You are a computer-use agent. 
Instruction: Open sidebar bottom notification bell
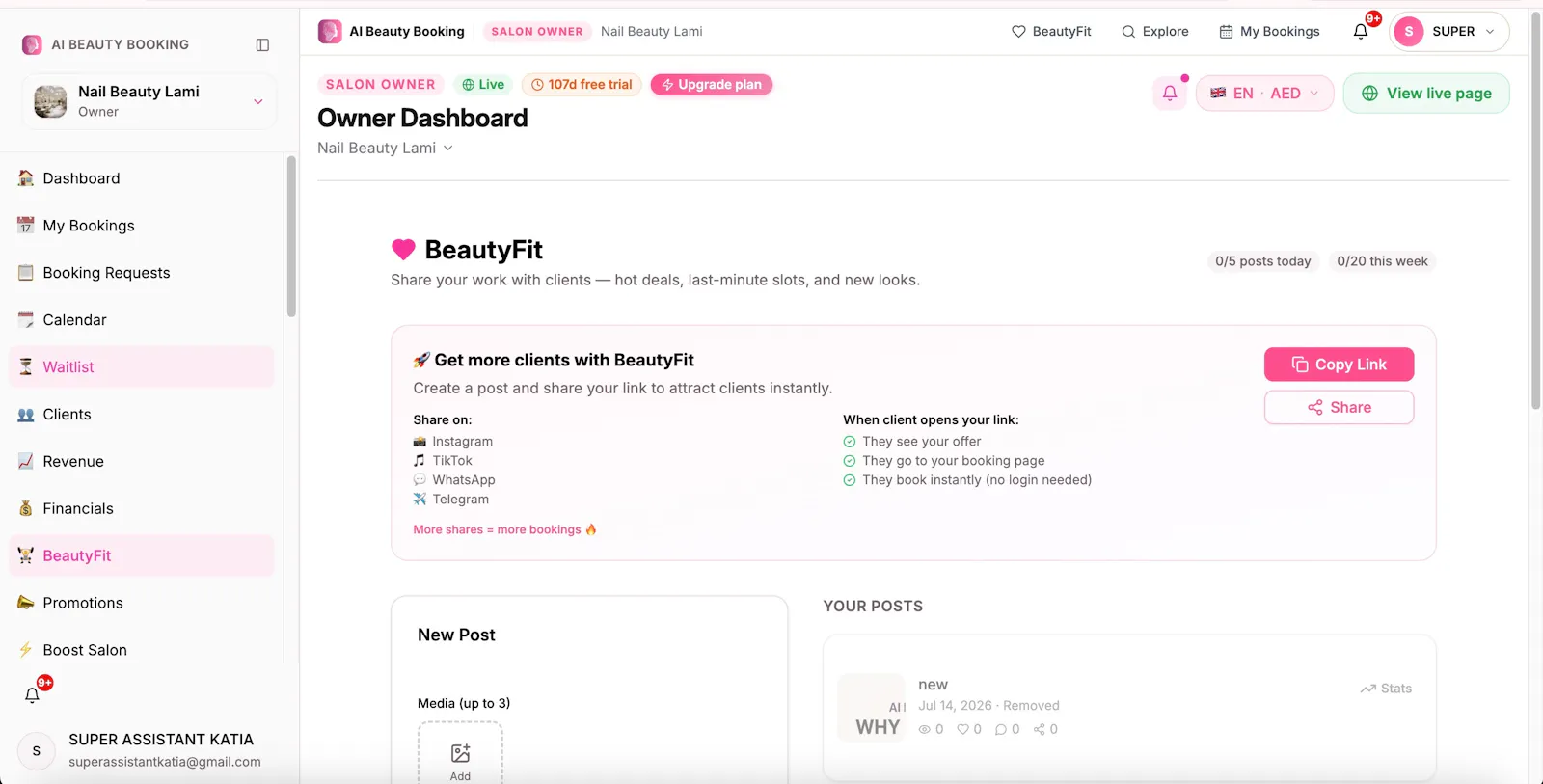tap(32, 694)
